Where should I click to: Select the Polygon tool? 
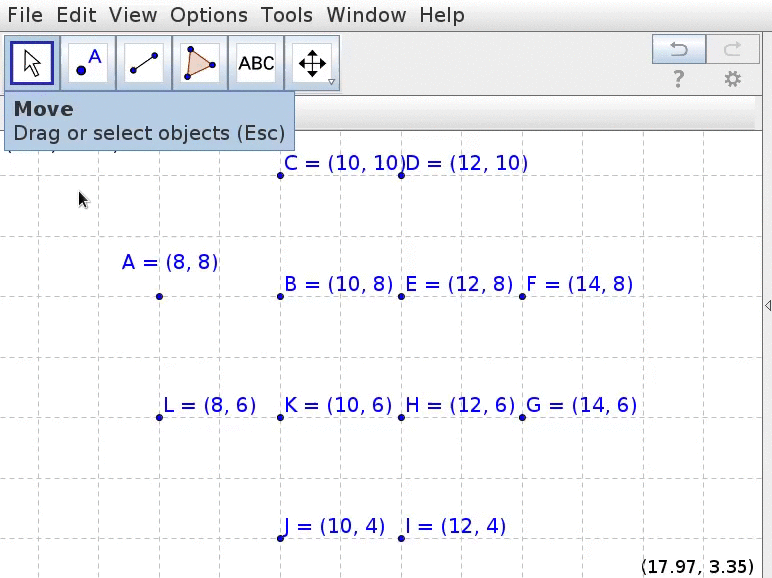pyautogui.click(x=200, y=63)
